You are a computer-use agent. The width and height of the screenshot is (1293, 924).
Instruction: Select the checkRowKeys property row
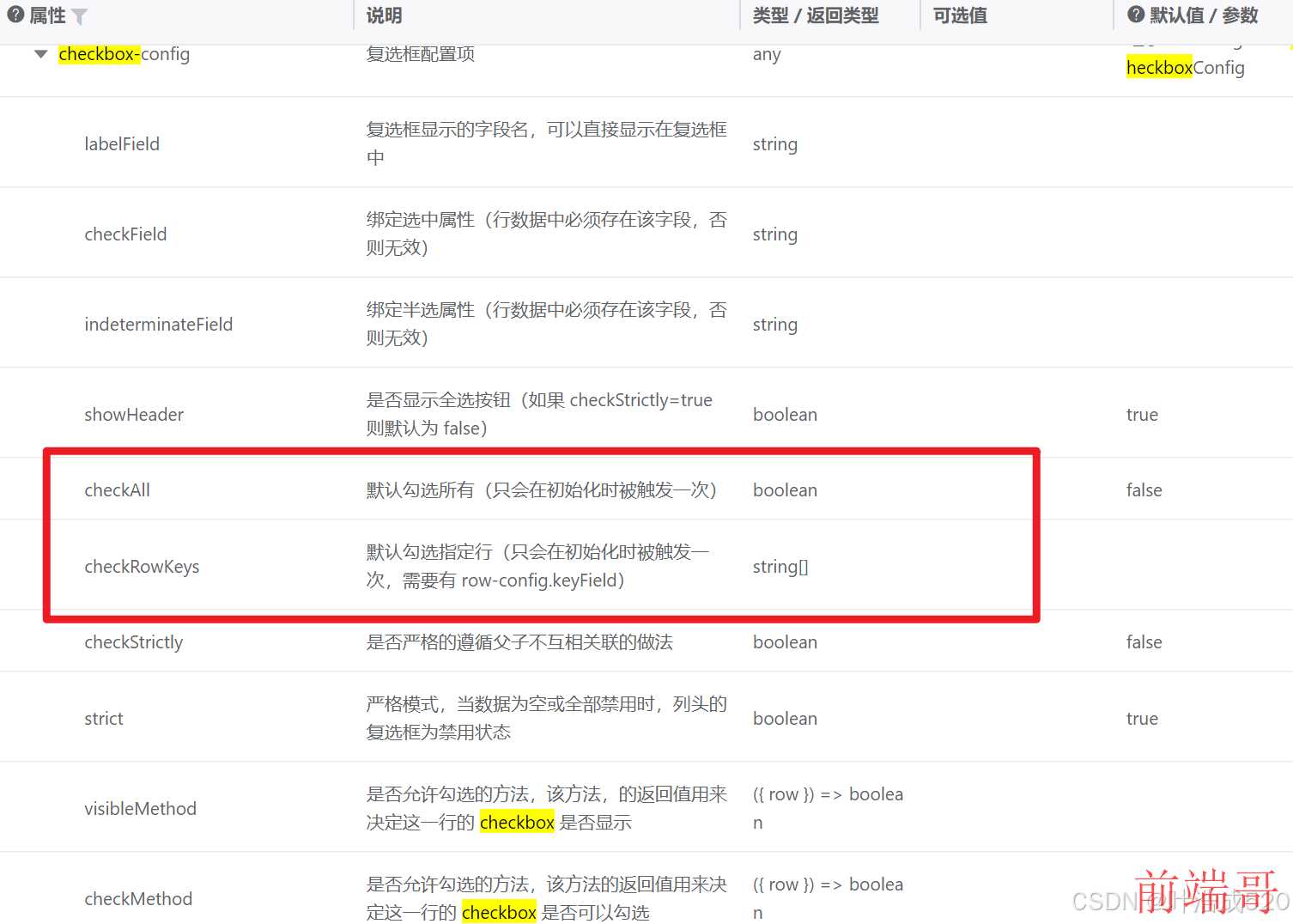click(x=646, y=565)
